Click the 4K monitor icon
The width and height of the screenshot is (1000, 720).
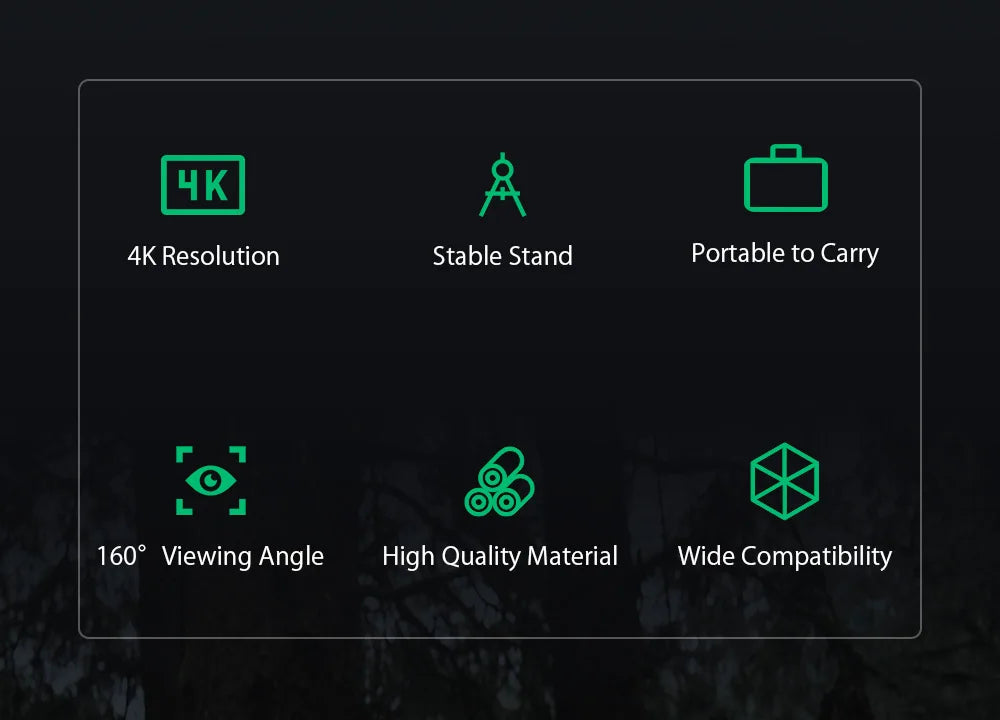(203, 185)
